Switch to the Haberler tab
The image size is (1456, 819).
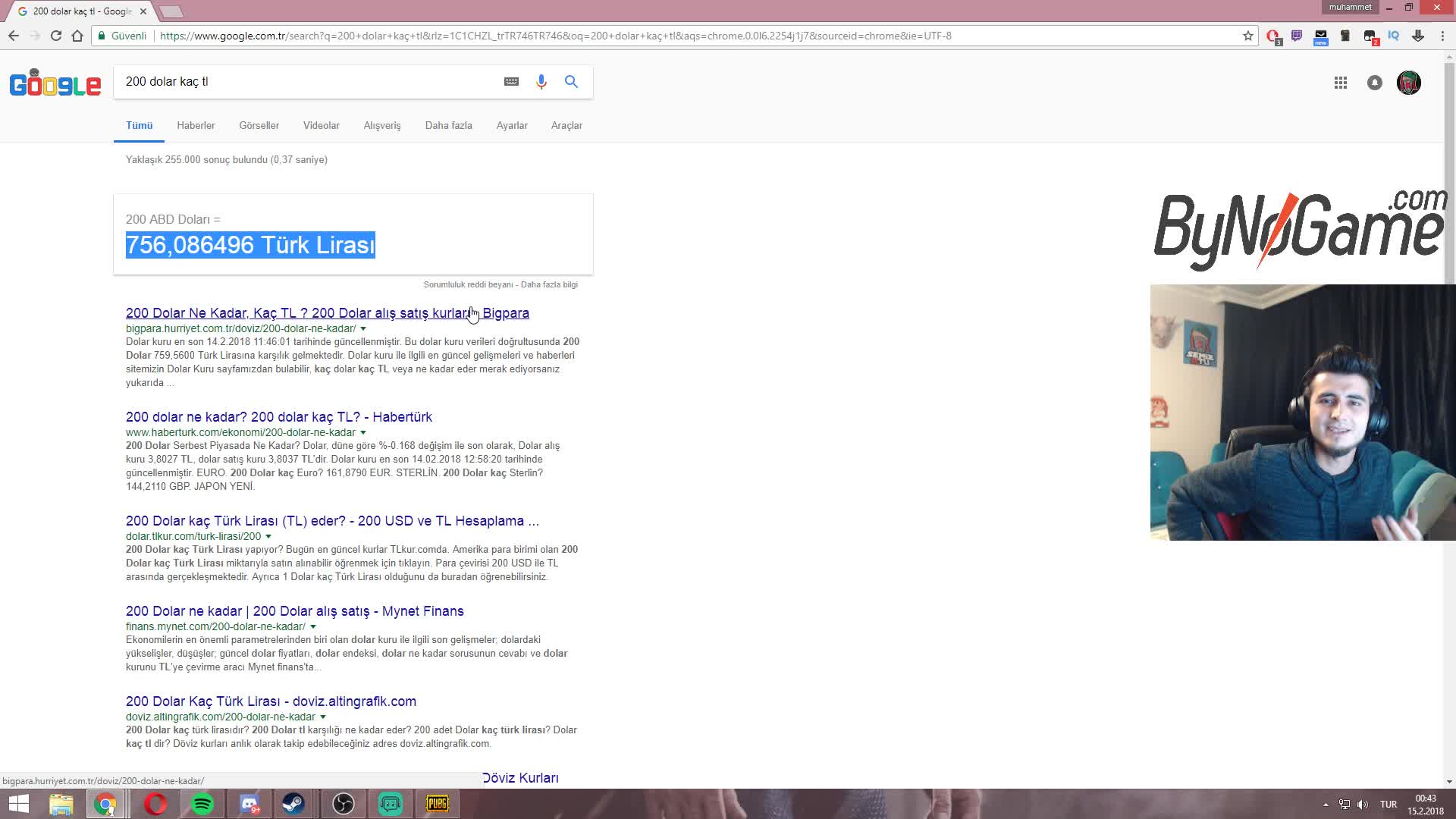(196, 126)
